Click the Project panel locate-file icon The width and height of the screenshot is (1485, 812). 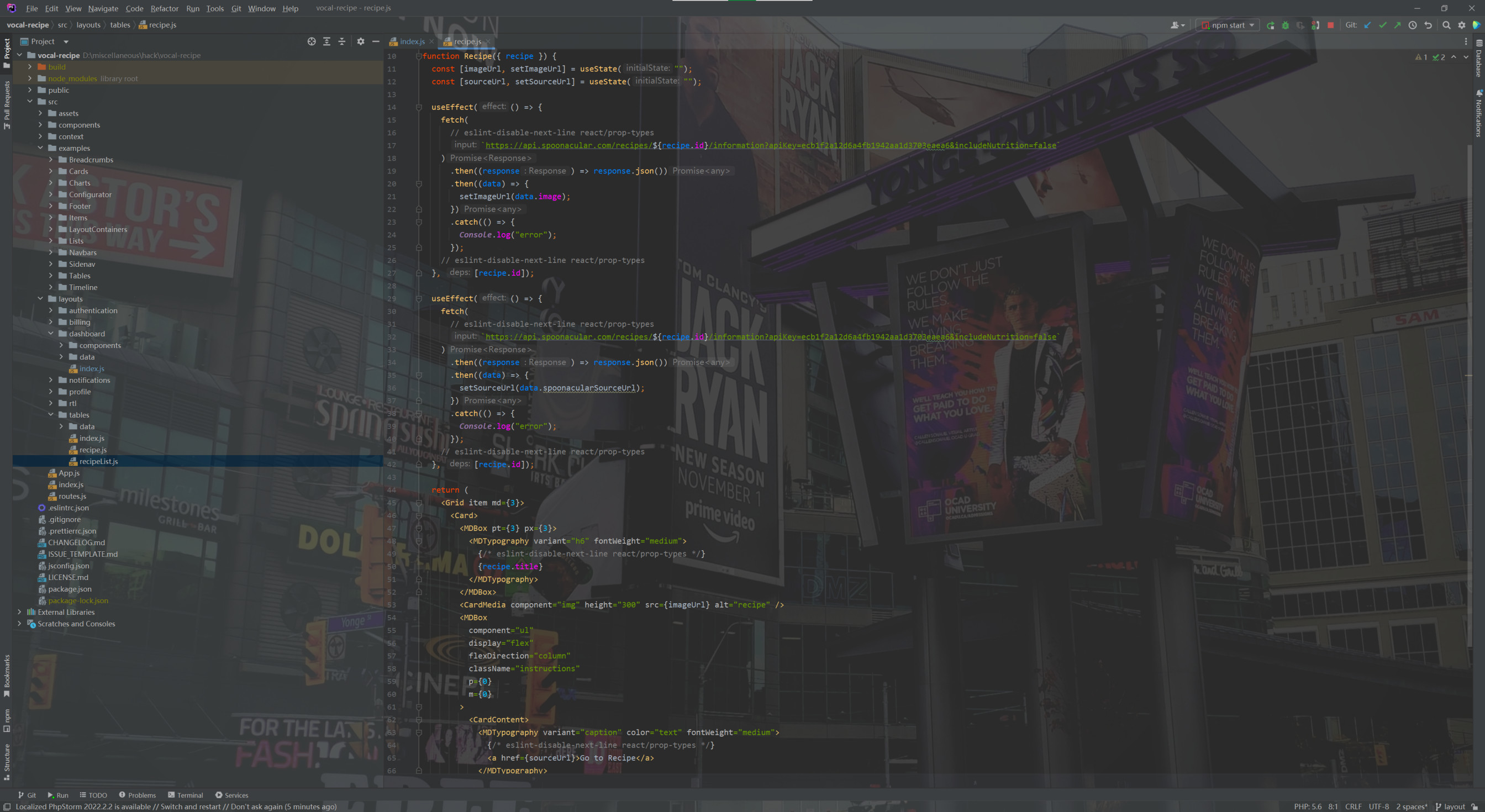click(x=311, y=41)
